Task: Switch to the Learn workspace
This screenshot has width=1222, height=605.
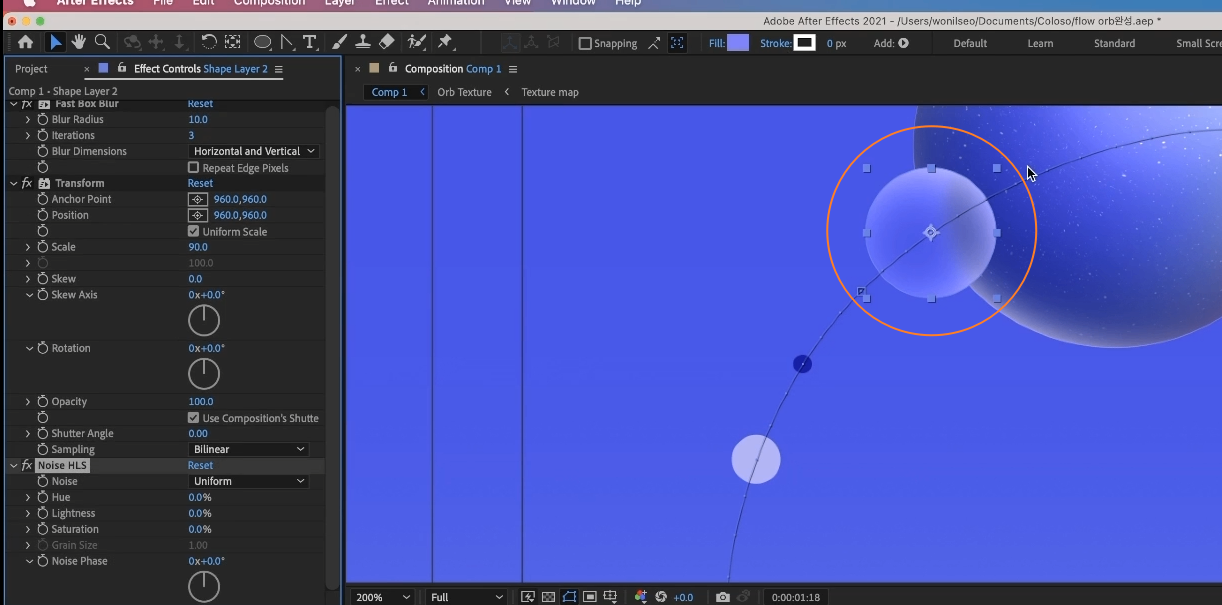Action: (x=1040, y=43)
